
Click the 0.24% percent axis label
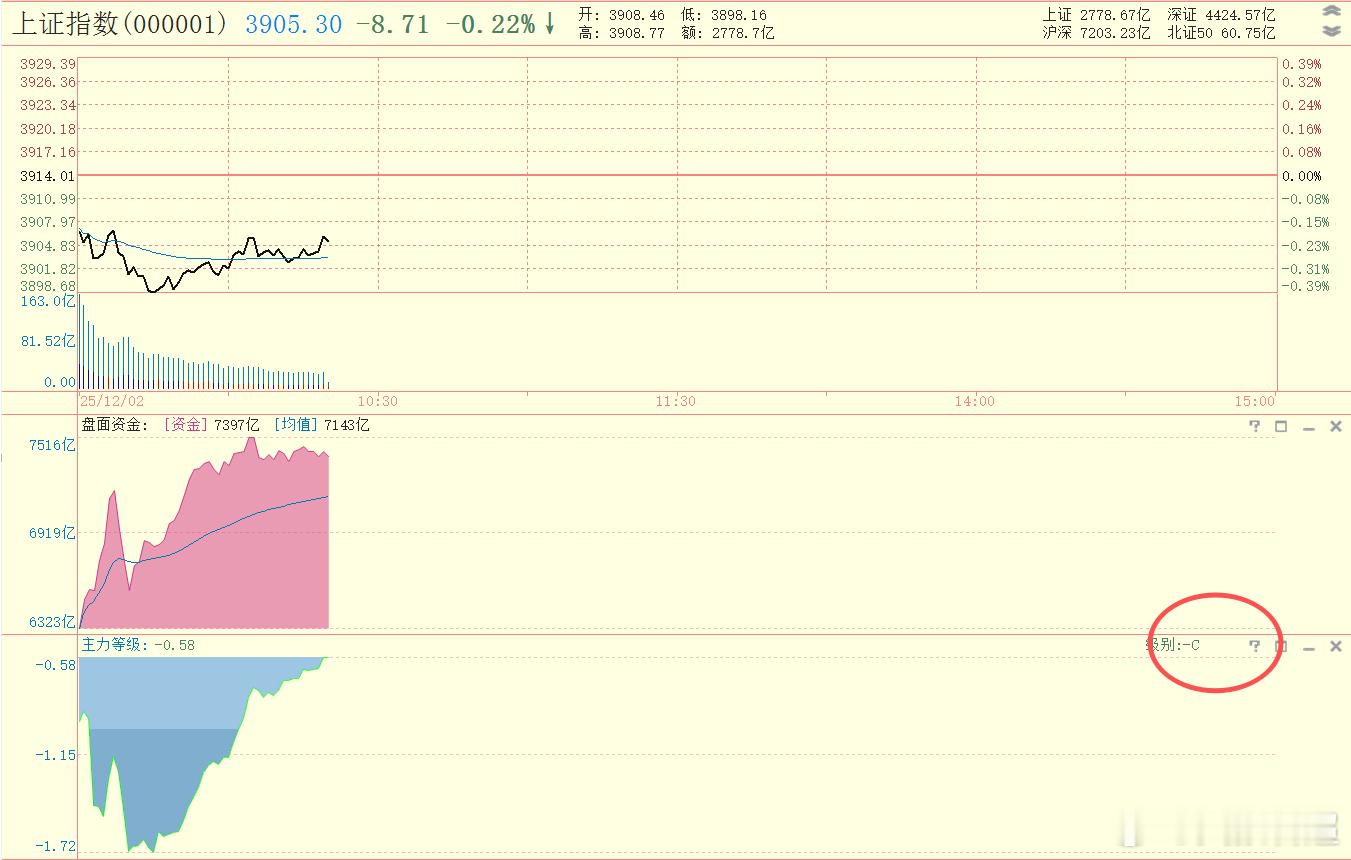(x=1303, y=105)
